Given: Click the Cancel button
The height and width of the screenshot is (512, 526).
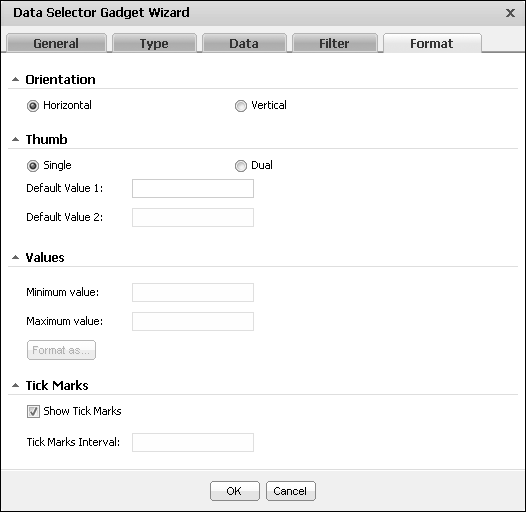Looking at the screenshot, I should (x=291, y=491).
